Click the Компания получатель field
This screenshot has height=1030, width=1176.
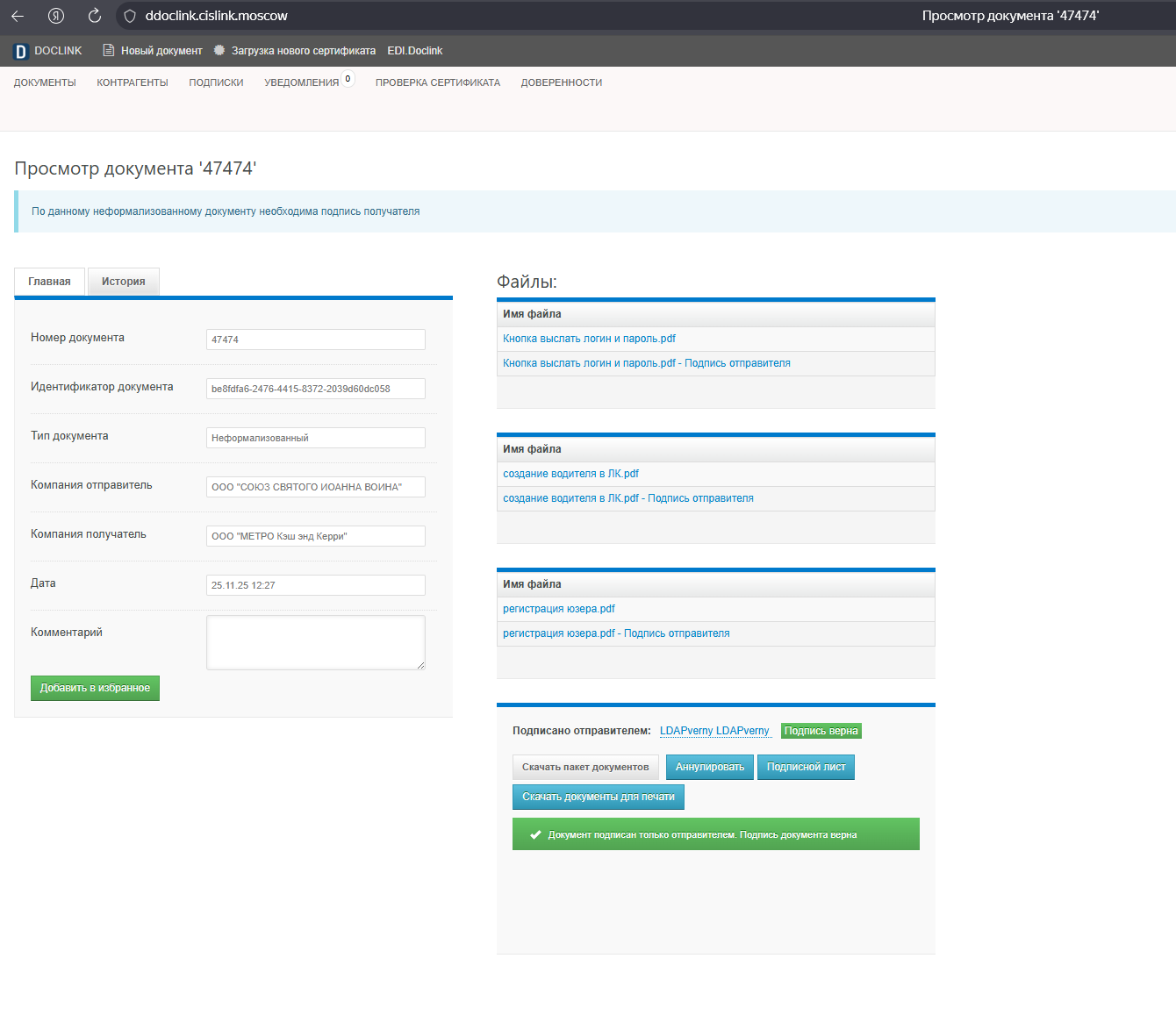tap(316, 536)
